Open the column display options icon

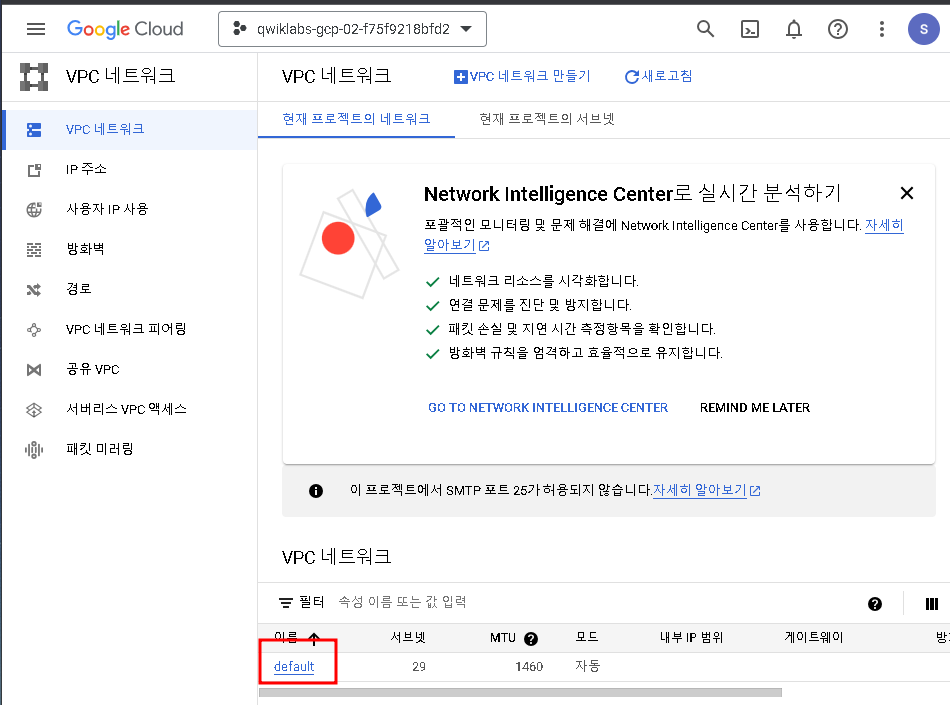pyautogui.click(x=931, y=604)
